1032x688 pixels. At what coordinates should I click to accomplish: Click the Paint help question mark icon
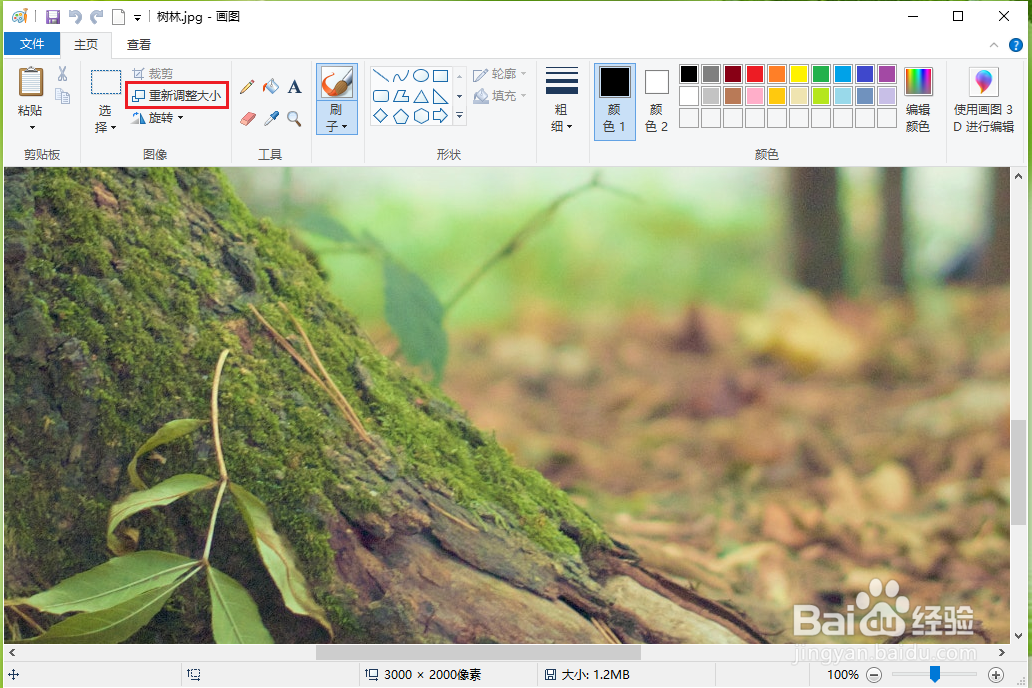(x=1016, y=45)
